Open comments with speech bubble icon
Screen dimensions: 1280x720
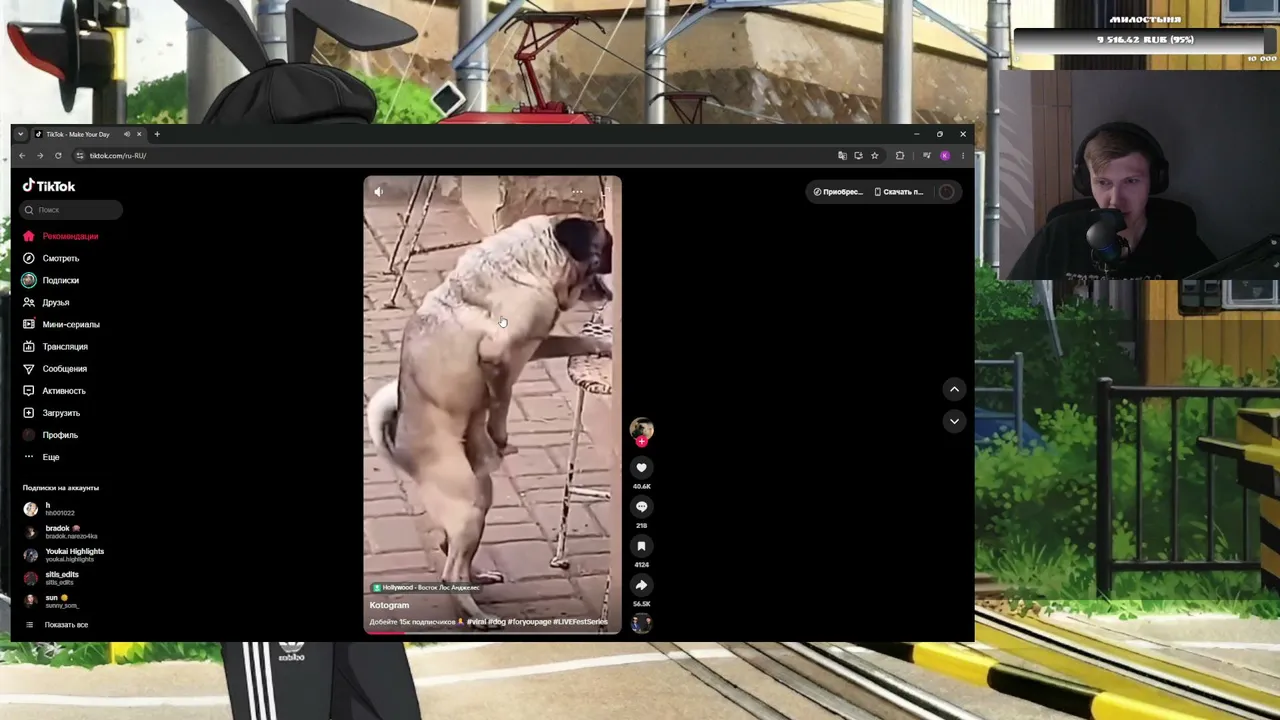point(642,506)
